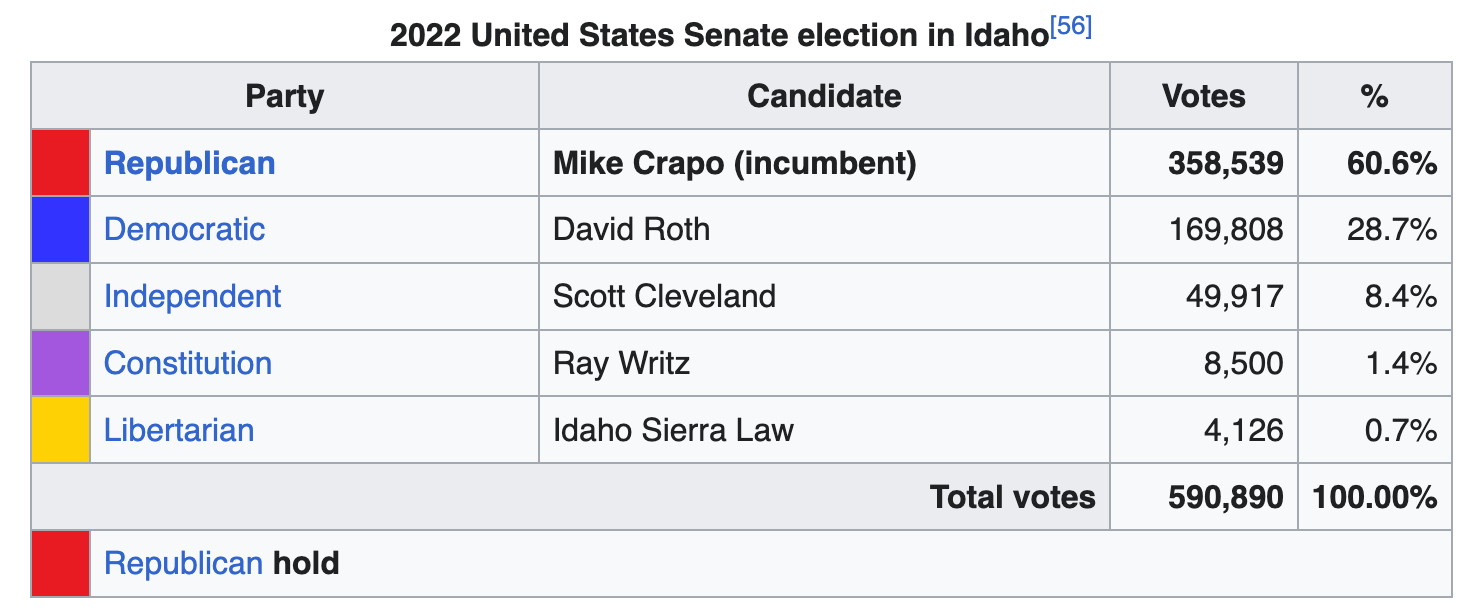
Task: Click the table title text
Action: [718, 36]
